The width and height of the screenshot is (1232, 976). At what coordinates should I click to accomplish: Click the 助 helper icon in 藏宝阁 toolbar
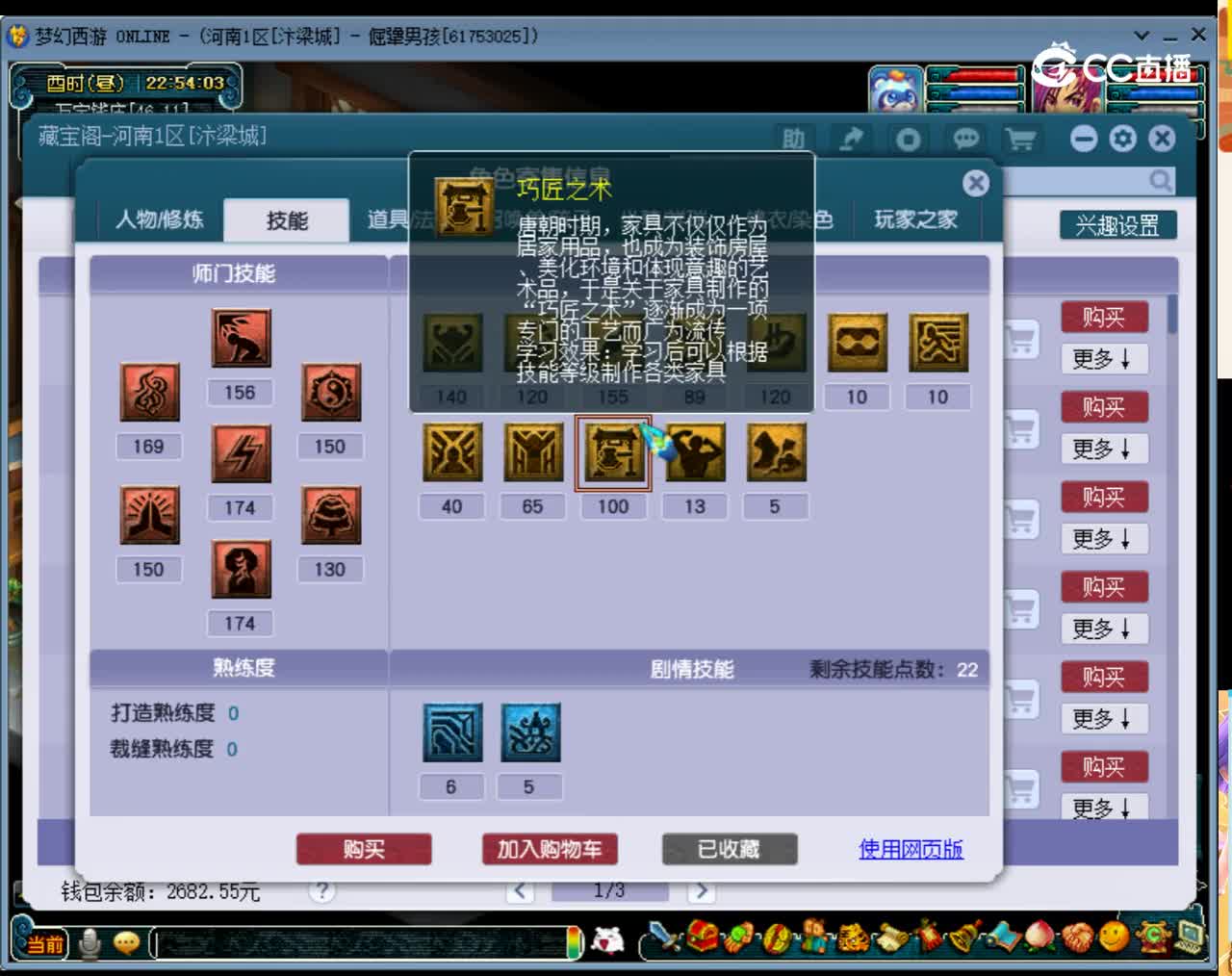pyautogui.click(x=793, y=140)
